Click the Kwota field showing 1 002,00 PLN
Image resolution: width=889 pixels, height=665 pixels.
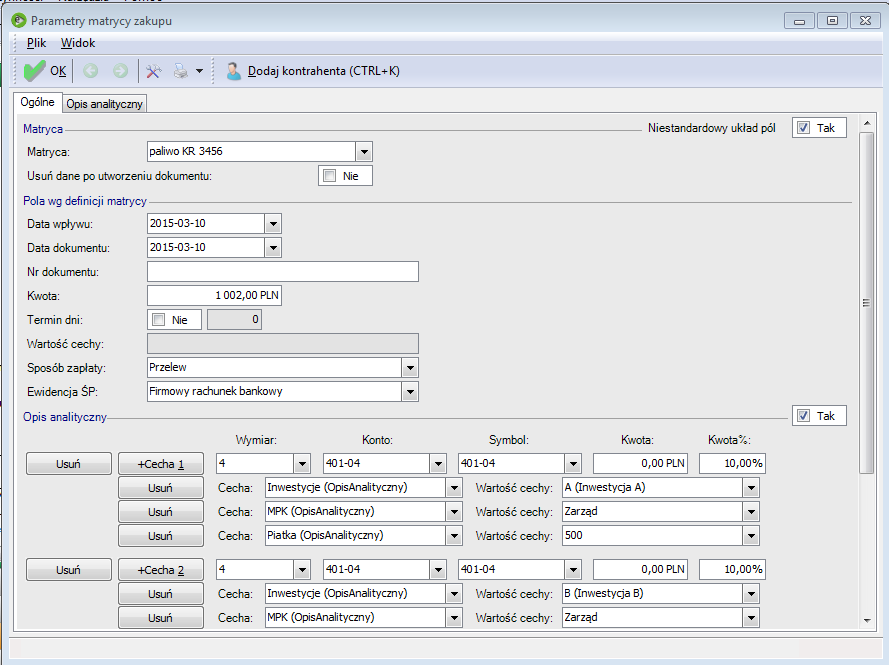pyautogui.click(x=214, y=295)
